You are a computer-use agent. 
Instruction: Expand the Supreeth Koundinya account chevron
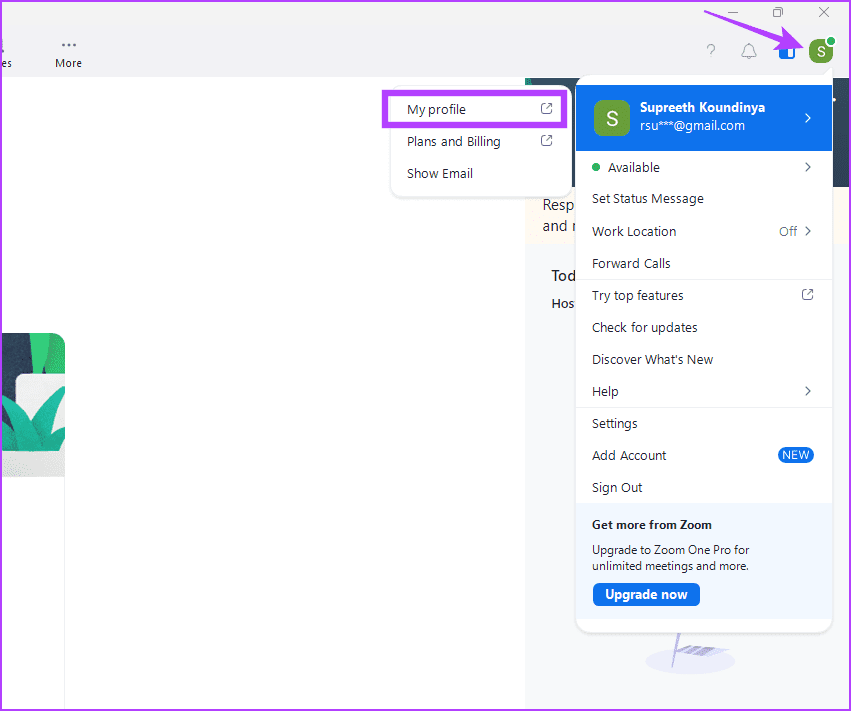click(808, 117)
